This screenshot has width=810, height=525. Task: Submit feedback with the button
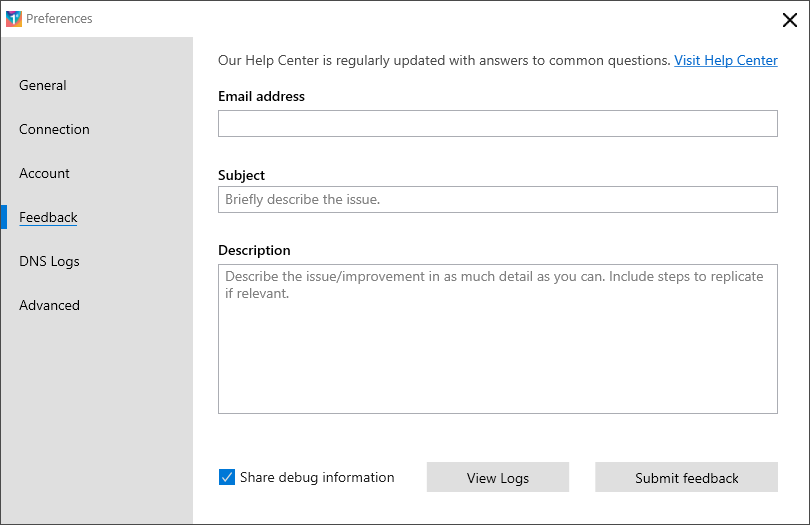tap(686, 477)
